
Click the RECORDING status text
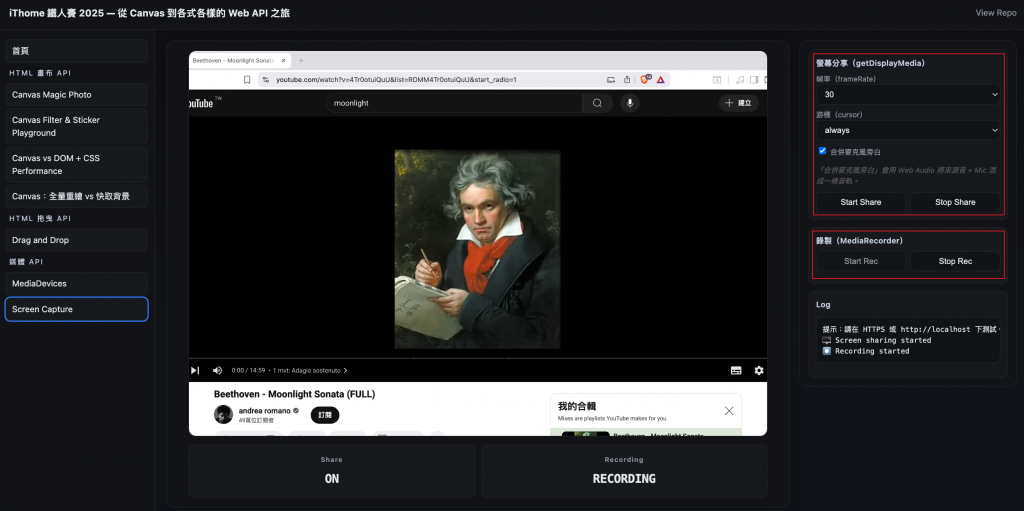624,478
